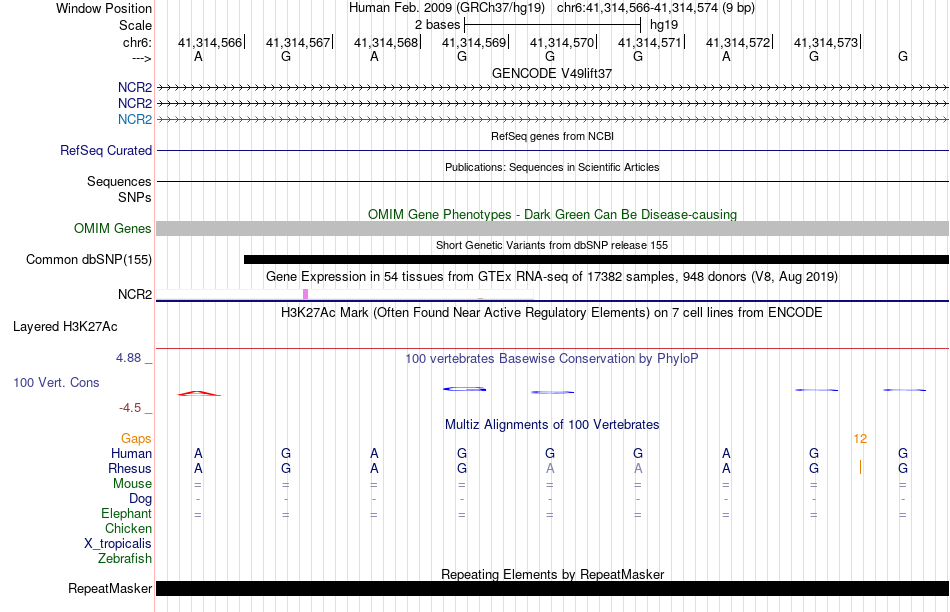This screenshot has width=950, height=612.
Task: Click the Chicken species label
Action: tap(128, 528)
